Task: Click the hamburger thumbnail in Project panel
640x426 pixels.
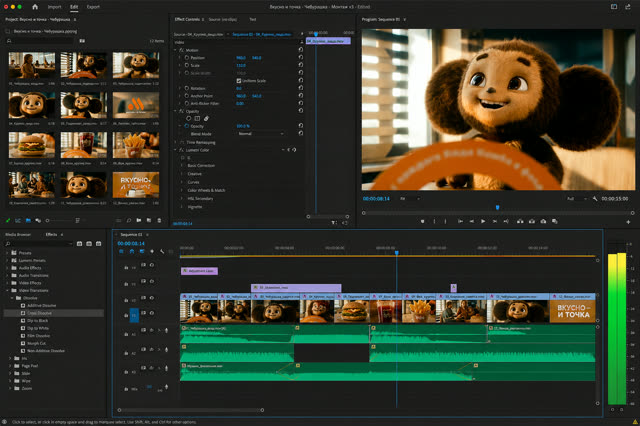Action: point(32,145)
